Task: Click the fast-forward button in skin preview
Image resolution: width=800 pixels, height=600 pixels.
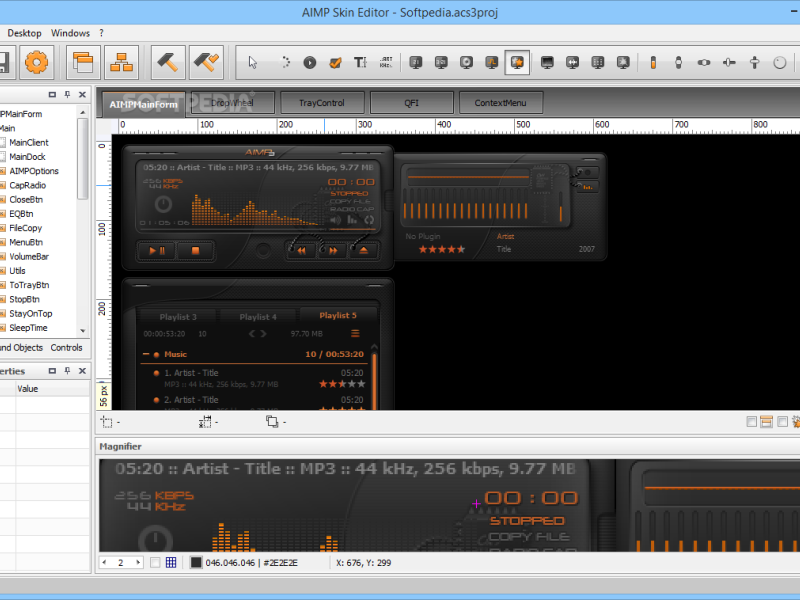Action: coord(333,251)
